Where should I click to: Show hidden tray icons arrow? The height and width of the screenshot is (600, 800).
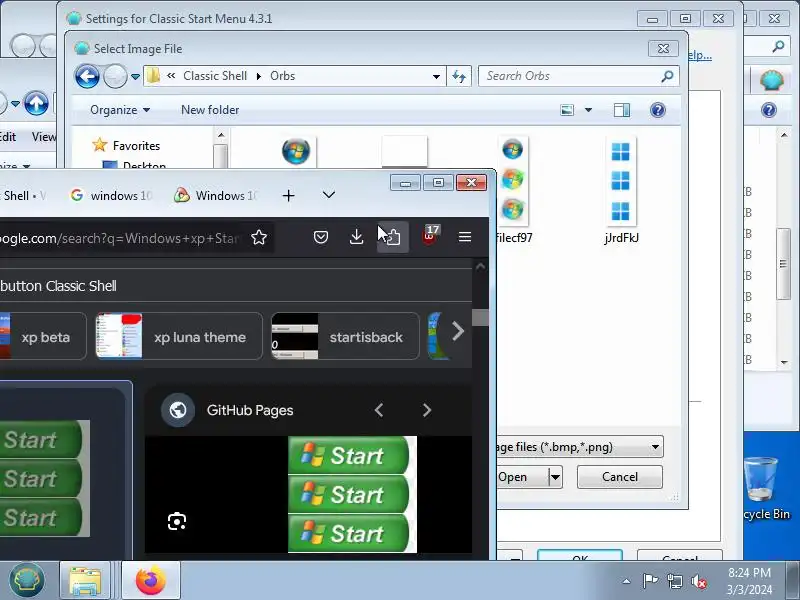coord(627,581)
